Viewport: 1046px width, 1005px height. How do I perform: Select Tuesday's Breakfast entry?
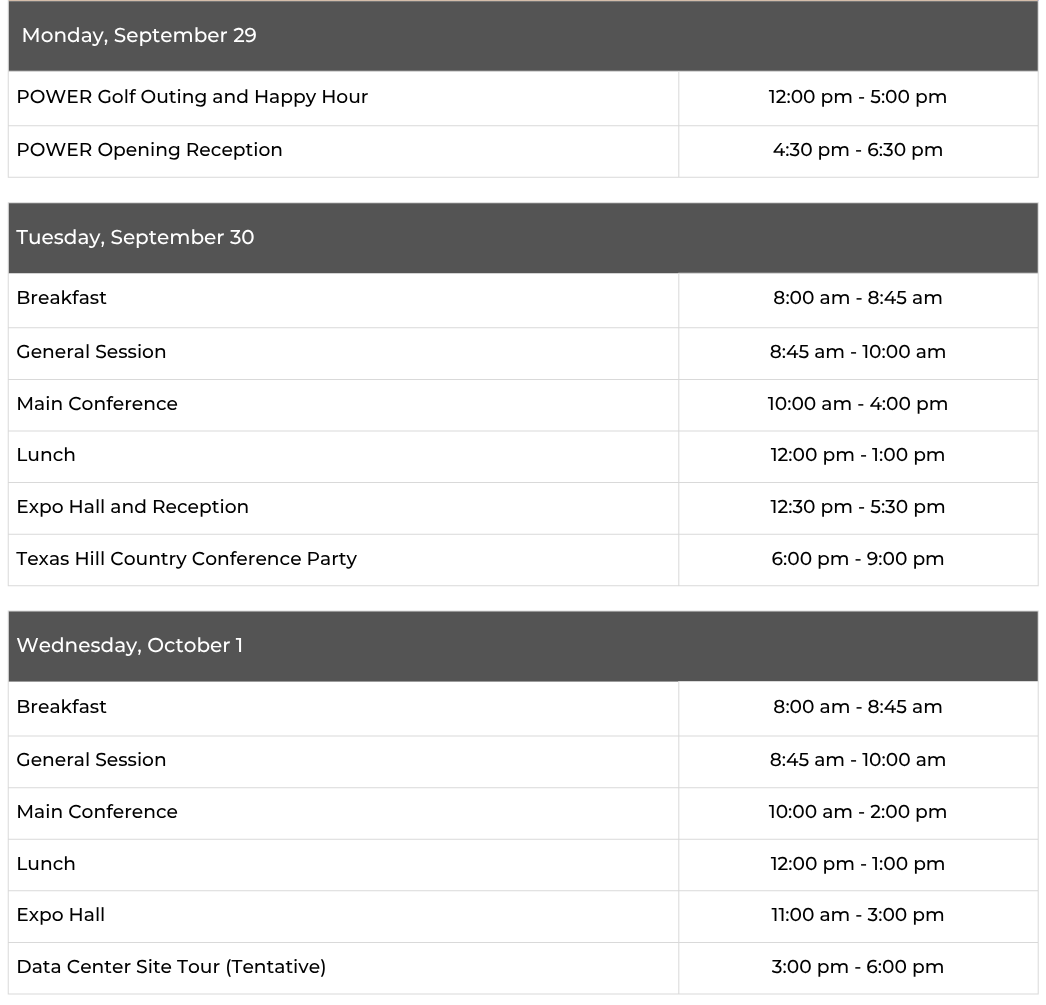(61, 297)
